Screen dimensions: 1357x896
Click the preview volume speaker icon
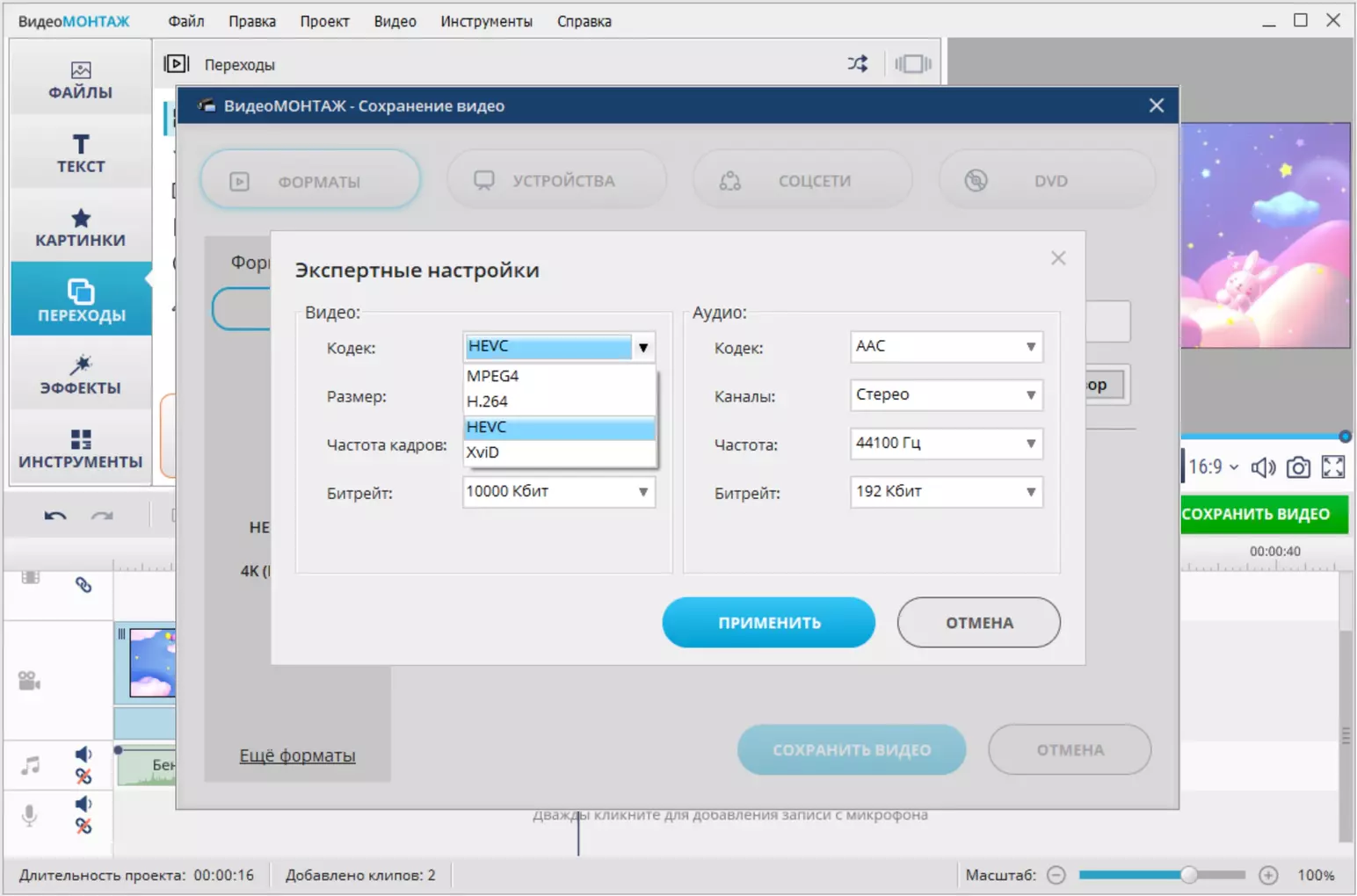(1263, 467)
